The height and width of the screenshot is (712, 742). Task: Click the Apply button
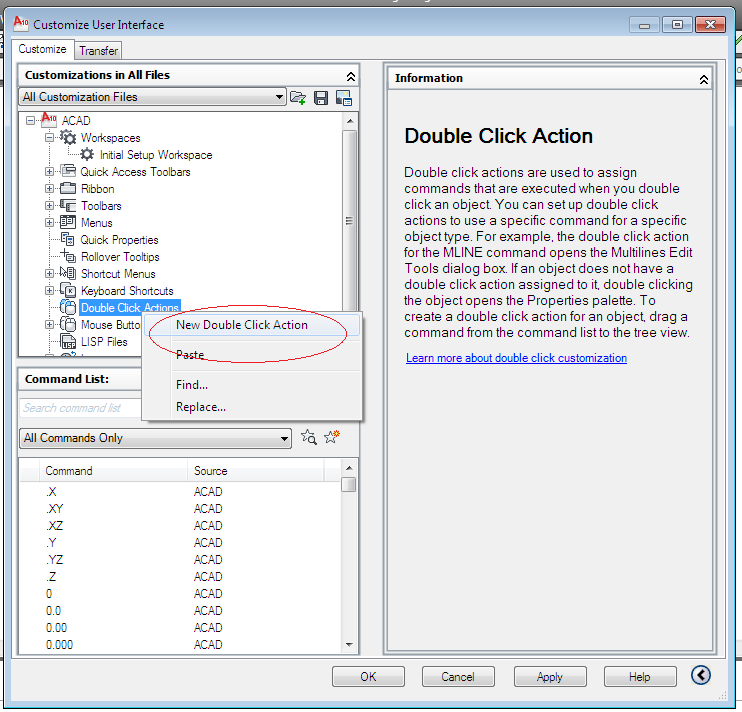coord(550,677)
